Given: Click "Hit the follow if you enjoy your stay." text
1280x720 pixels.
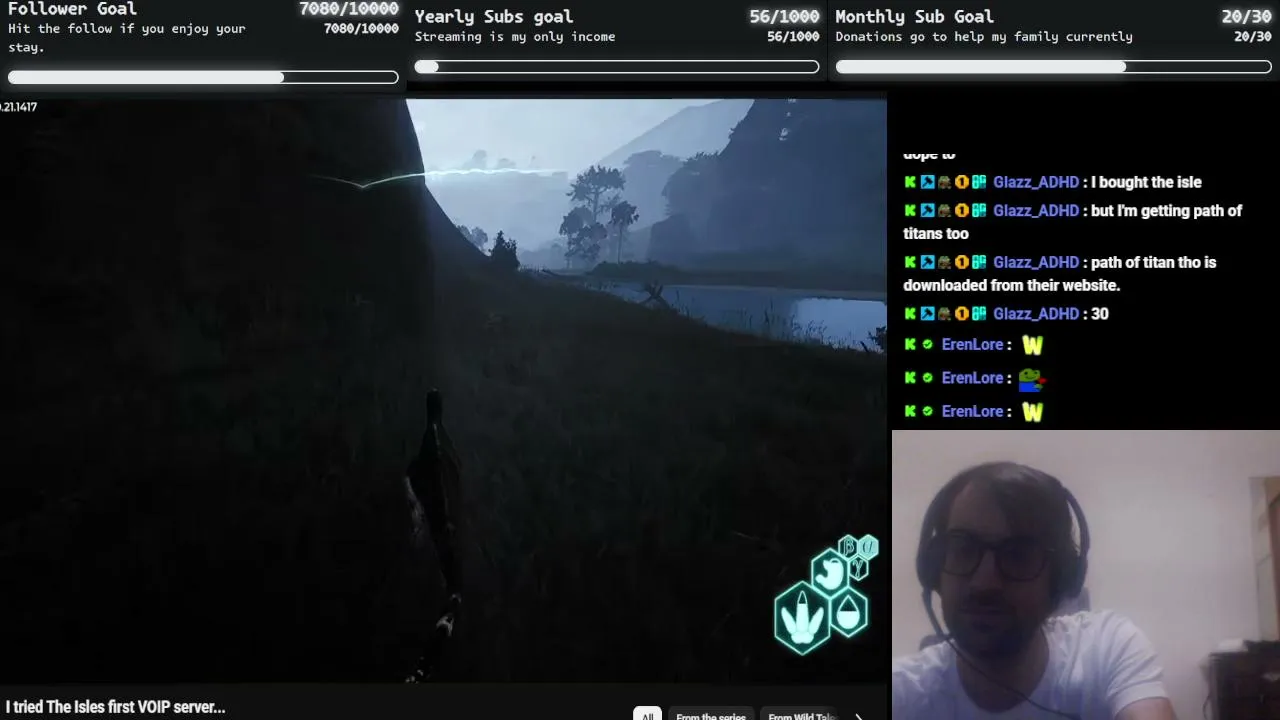Looking at the screenshot, I should [127, 37].
